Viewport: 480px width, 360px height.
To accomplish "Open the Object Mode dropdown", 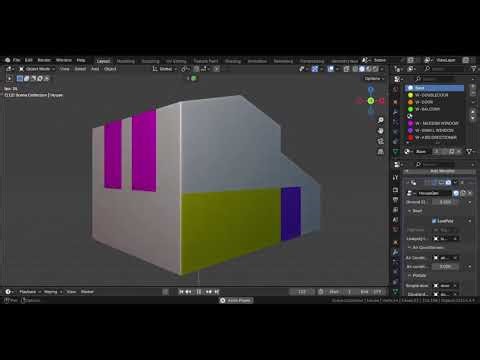I will (37, 69).
